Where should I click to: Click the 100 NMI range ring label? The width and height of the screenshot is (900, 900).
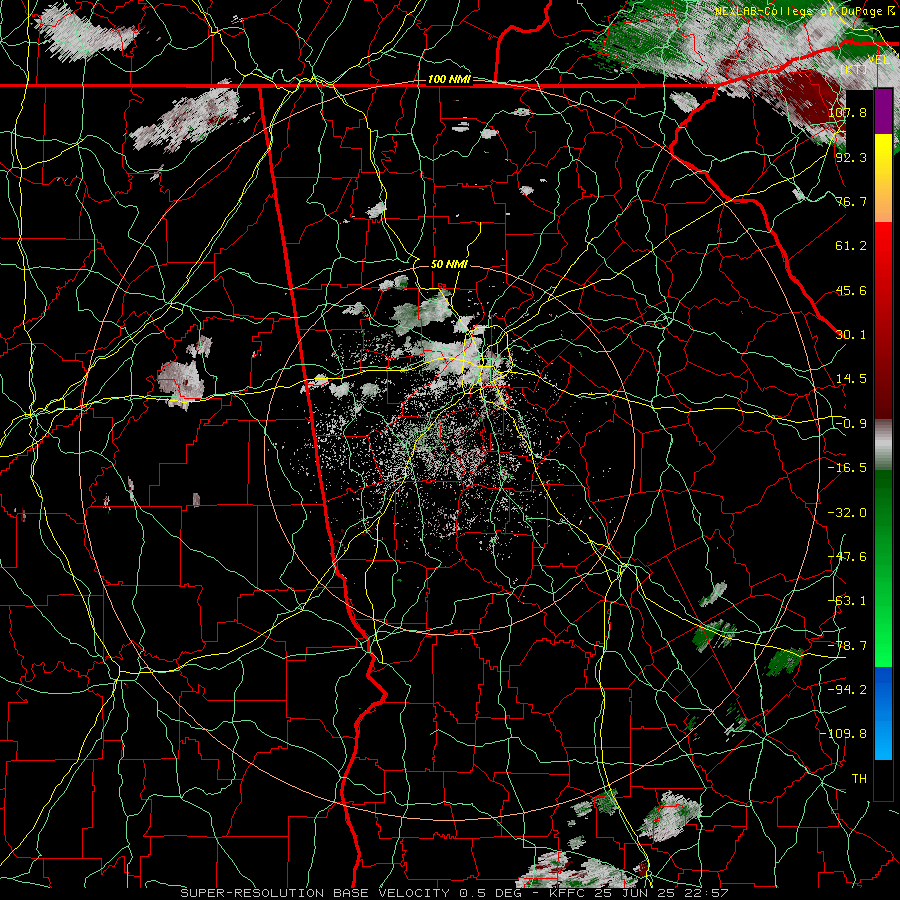coord(449,79)
